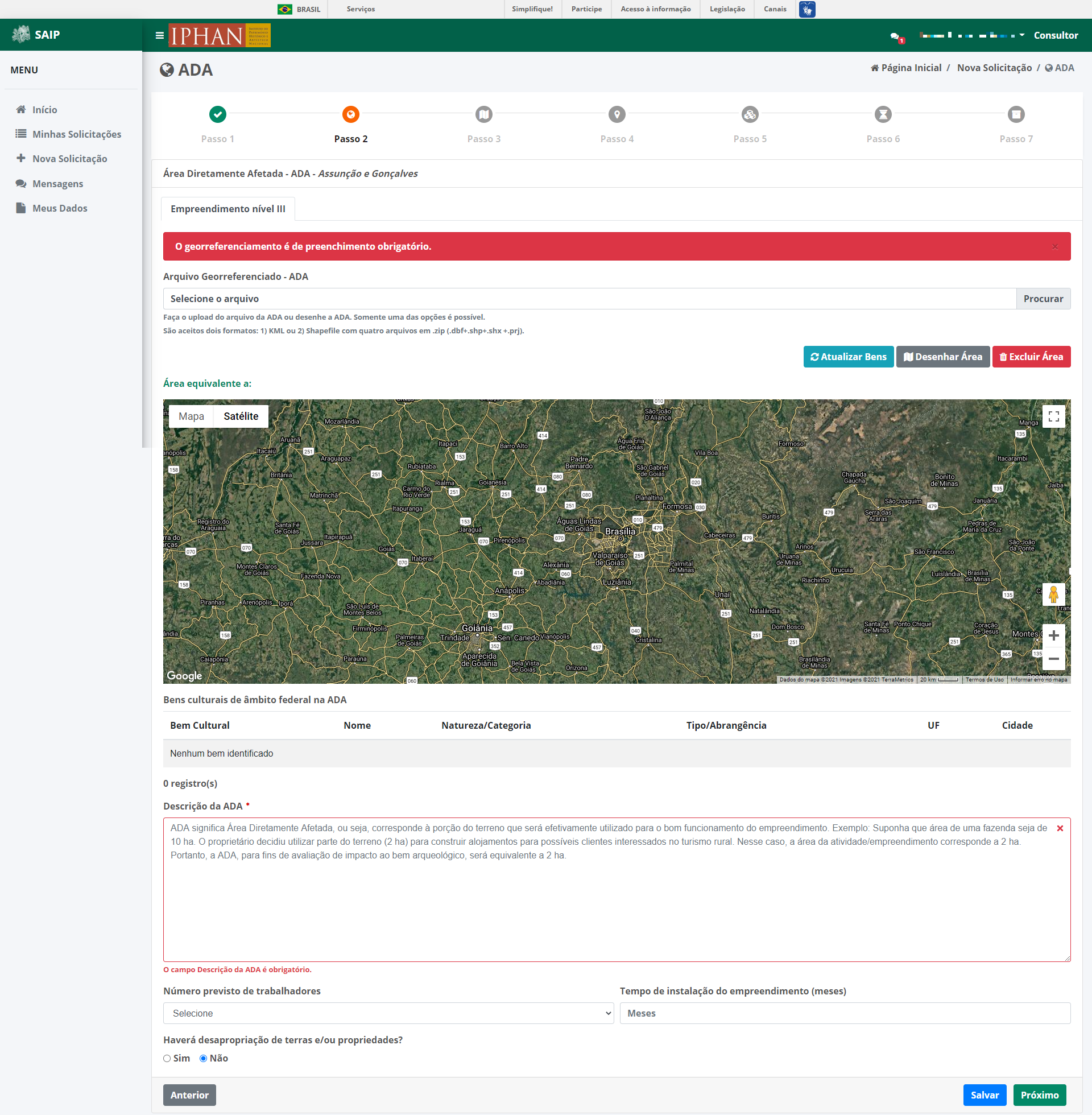The height and width of the screenshot is (1115, 1092).
Task: Go to Passo 1 completed checkmark icon
Action: click(217, 114)
